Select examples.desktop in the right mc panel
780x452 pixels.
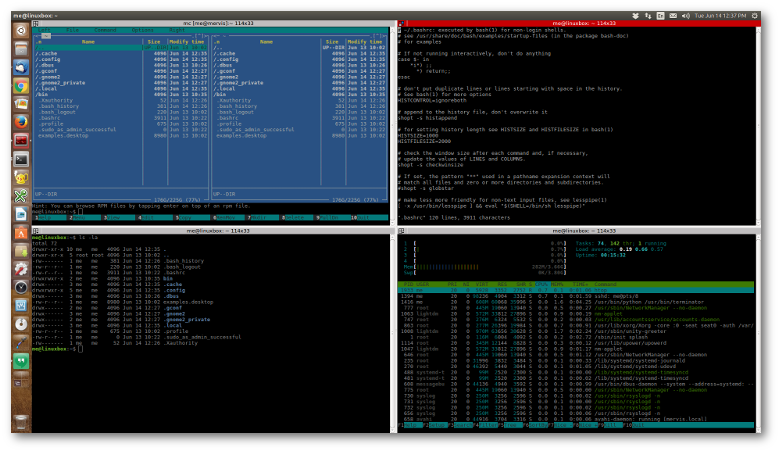click(299, 136)
